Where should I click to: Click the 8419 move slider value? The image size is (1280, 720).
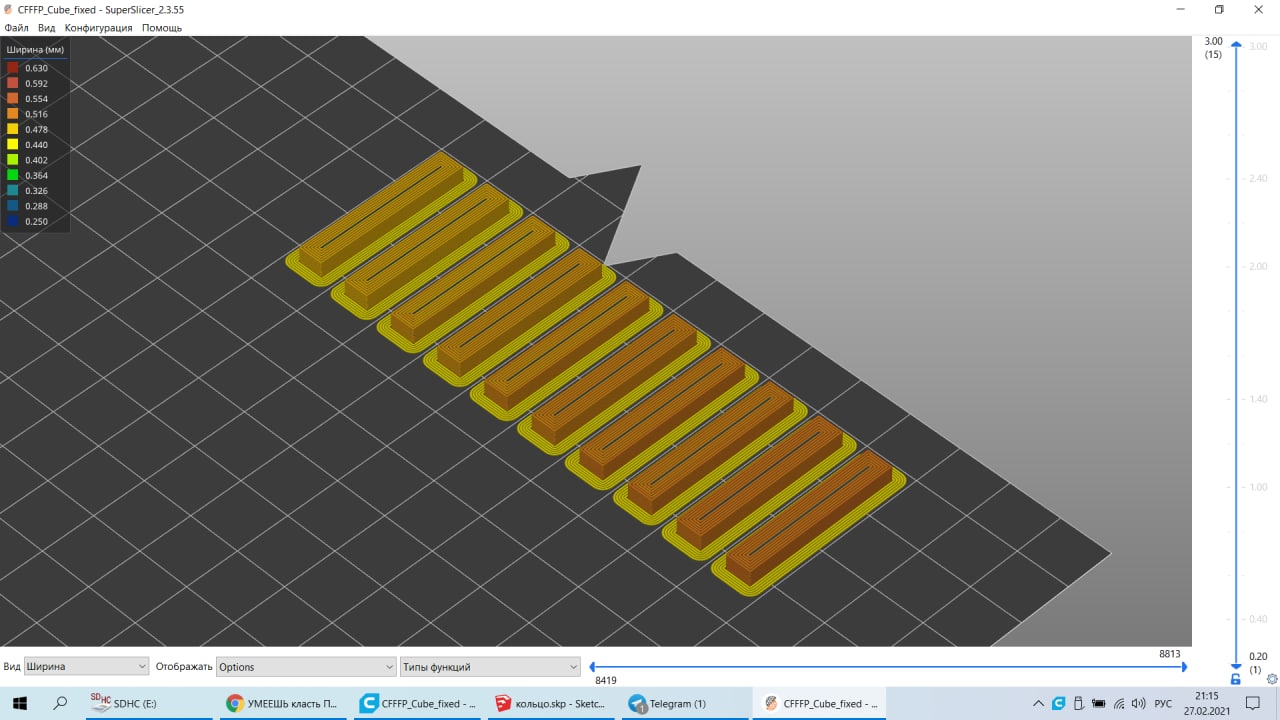click(x=606, y=680)
